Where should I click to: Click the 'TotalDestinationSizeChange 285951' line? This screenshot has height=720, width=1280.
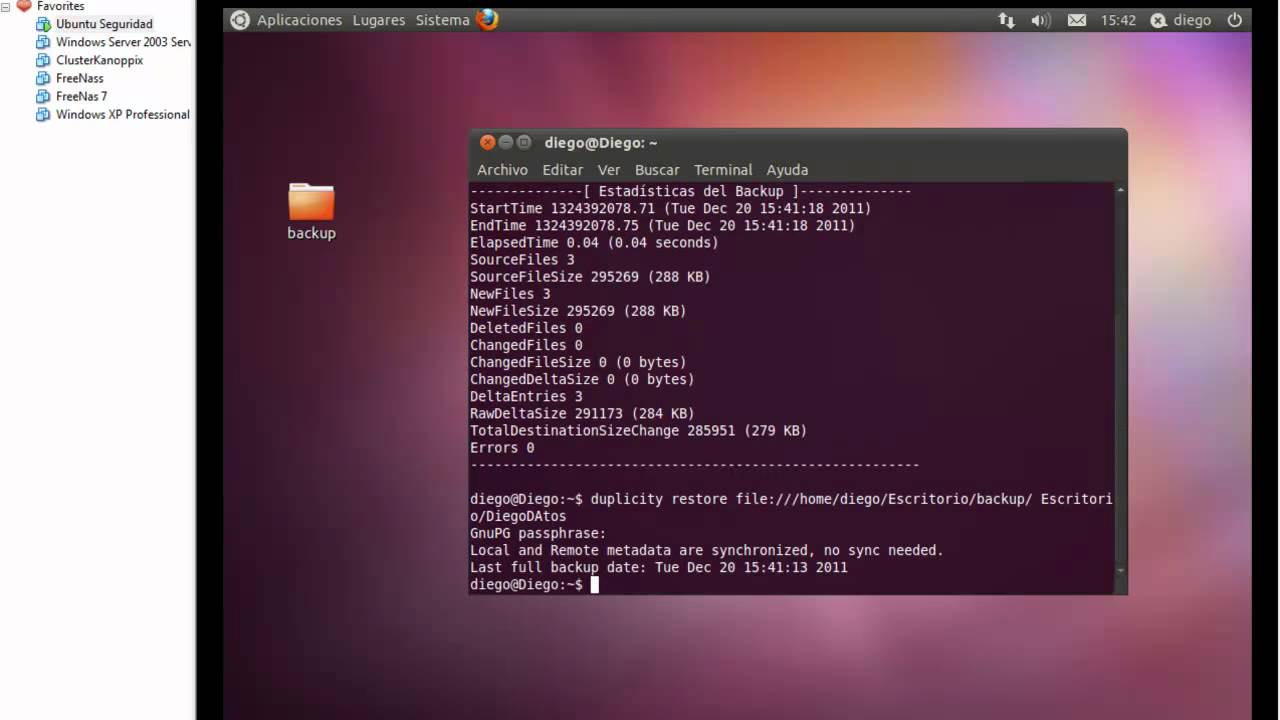[638, 430]
